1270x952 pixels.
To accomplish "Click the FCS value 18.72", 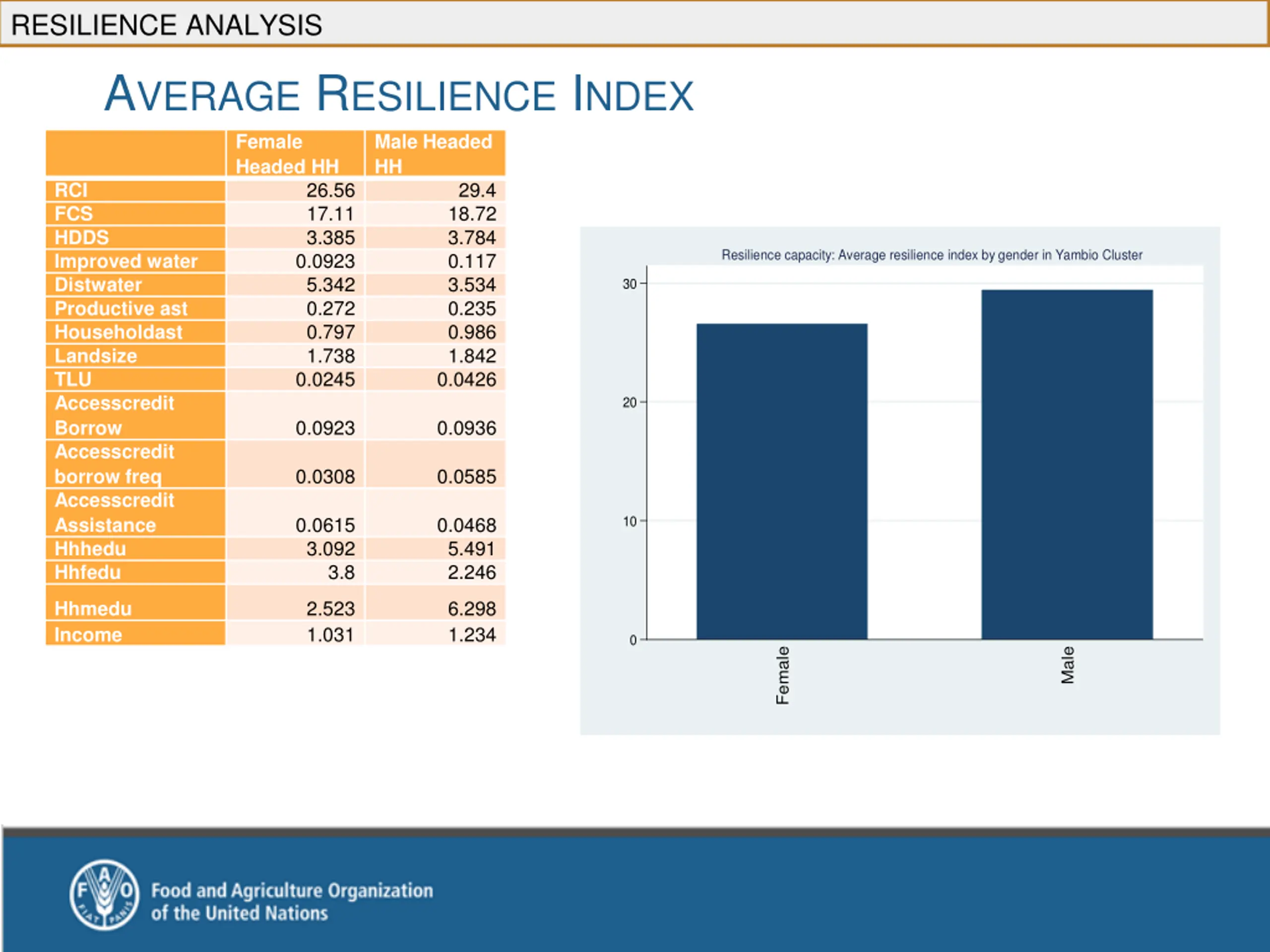I will tap(472, 214).
